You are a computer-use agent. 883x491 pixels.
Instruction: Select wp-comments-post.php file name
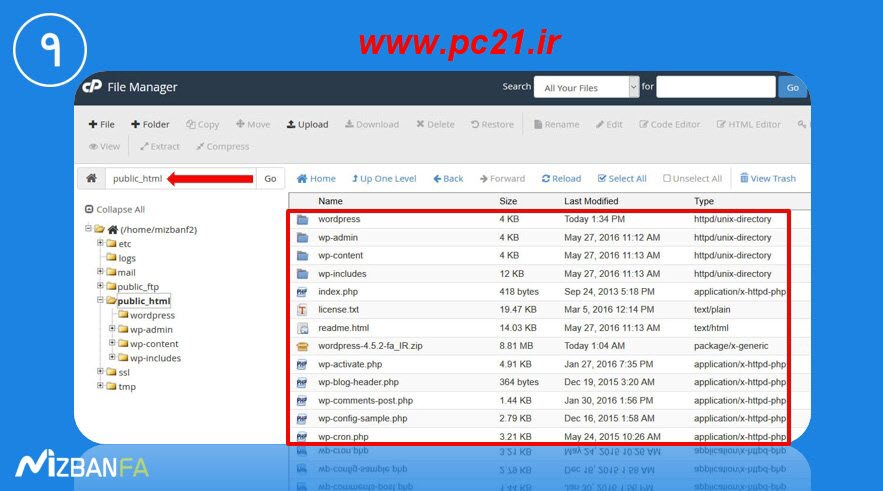365,400
